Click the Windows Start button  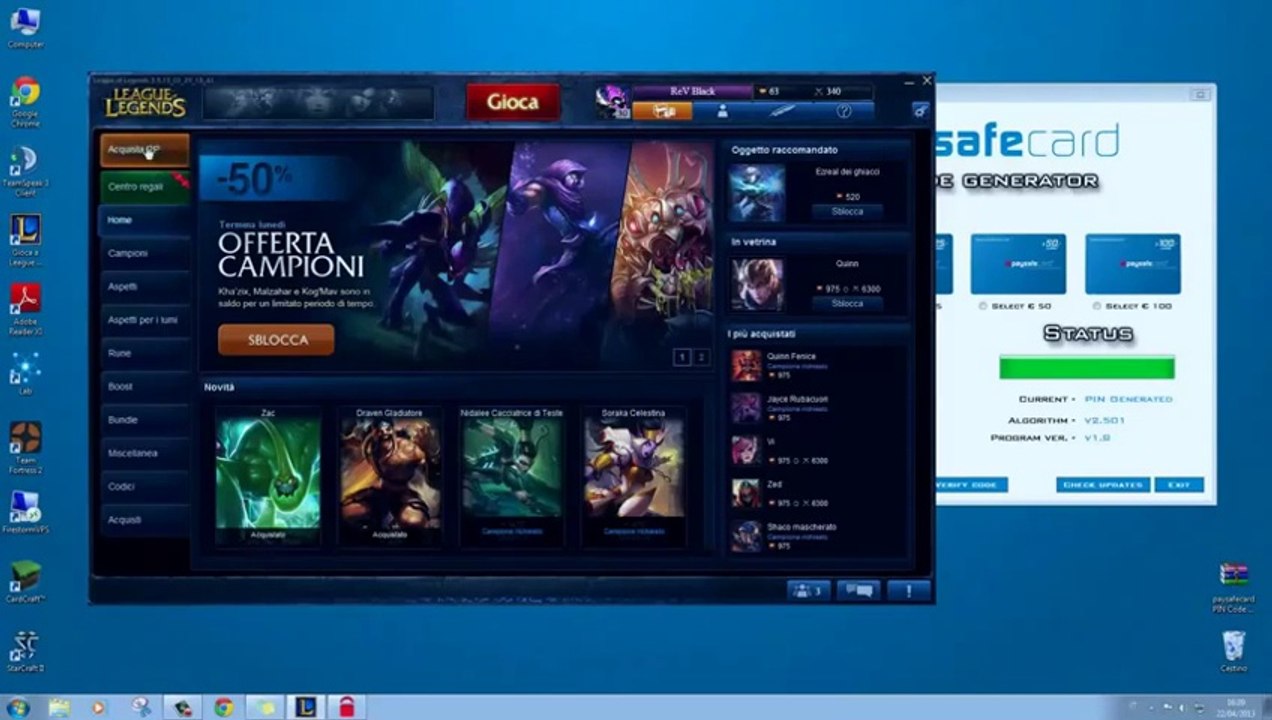[x=17, y=708]
